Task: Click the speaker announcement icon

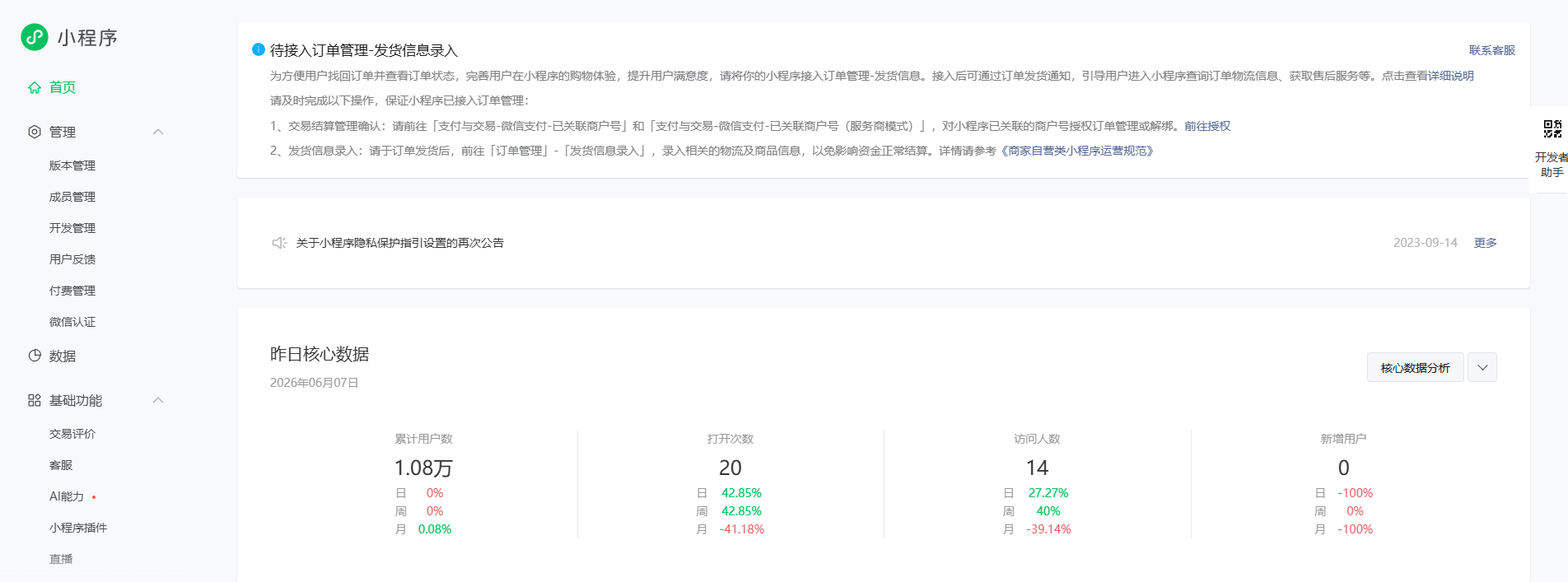Action: coord(279,243)
